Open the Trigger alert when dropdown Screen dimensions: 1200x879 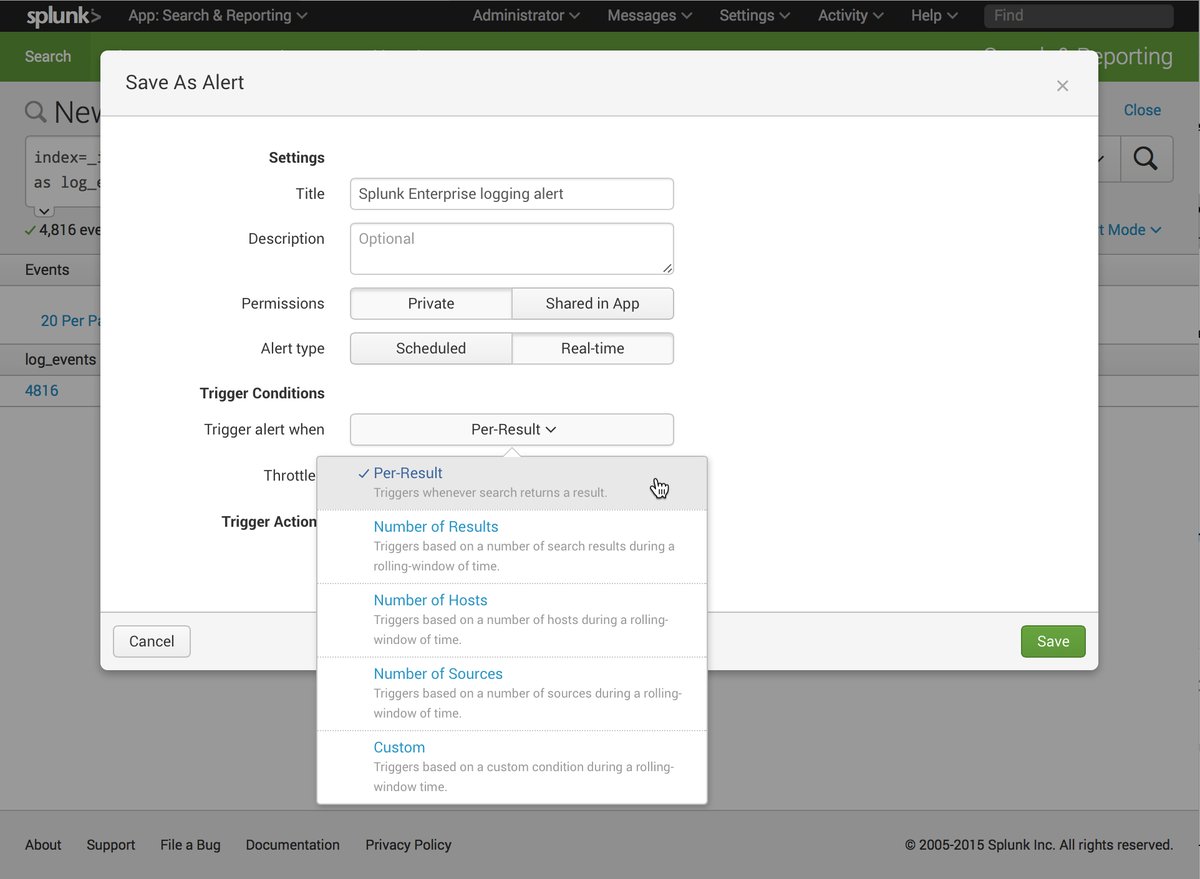tap(511, 429)
